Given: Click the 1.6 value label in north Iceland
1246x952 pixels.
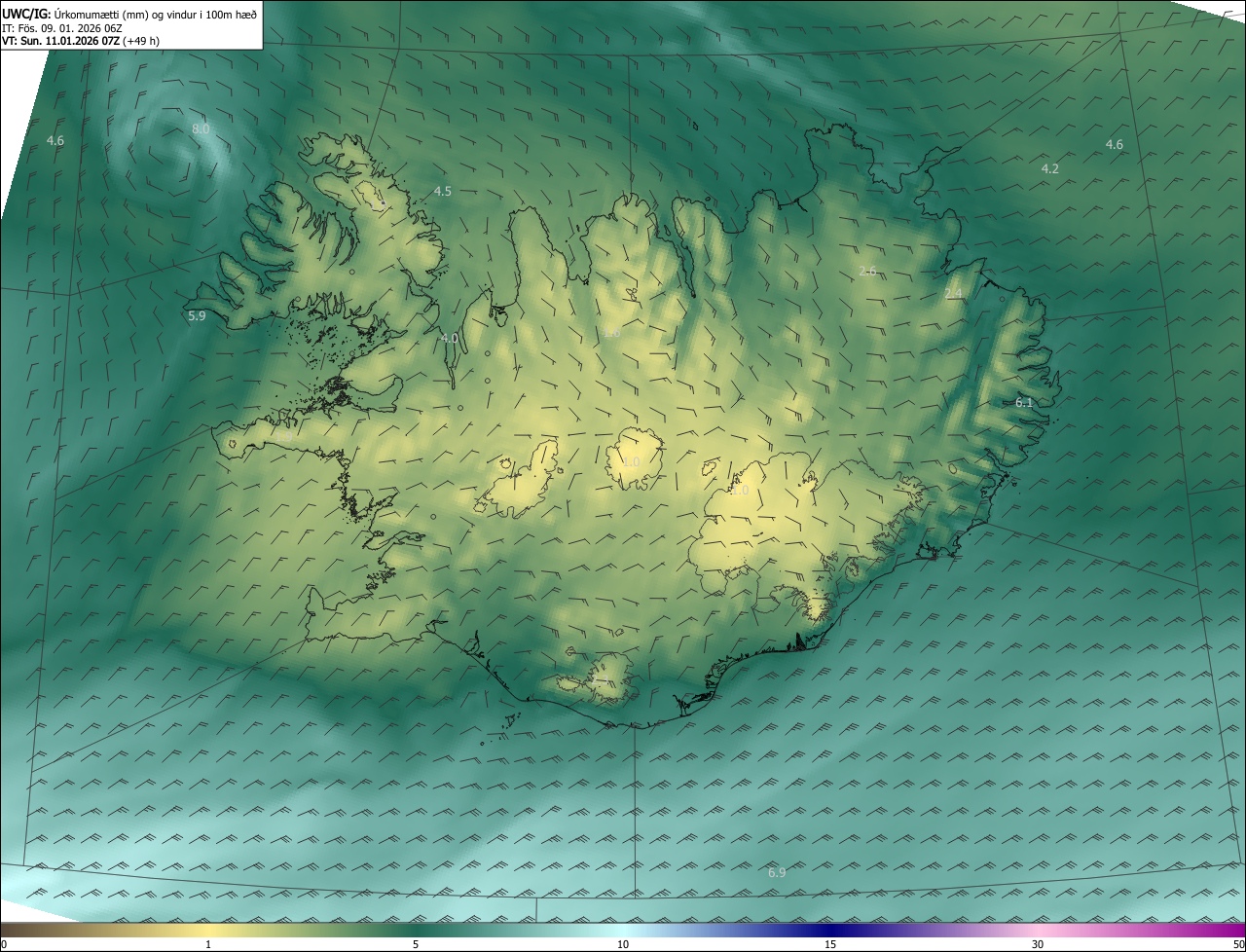Looking at the screenshot, I should point(611,333).
